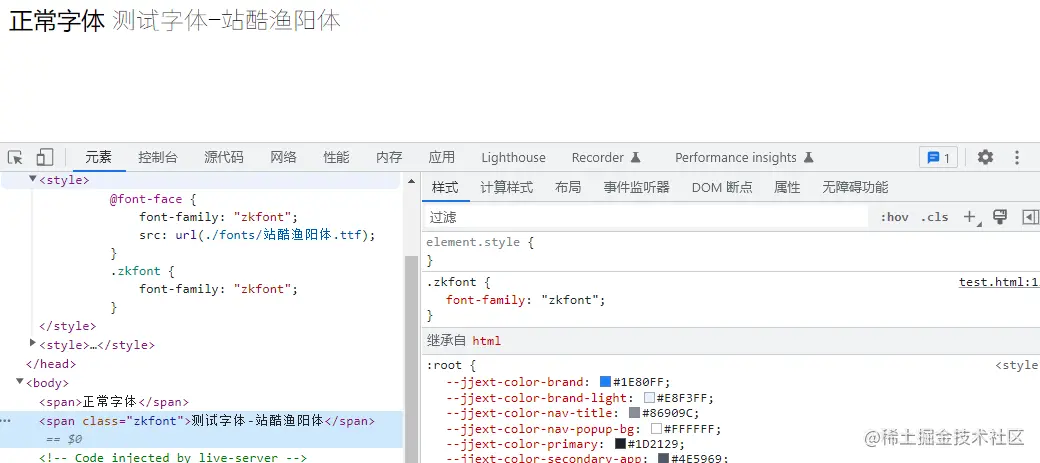Select the DOM 断点 sub-tab
The height and width of the screenshot is (463, 1040).
tap(722, 187)
